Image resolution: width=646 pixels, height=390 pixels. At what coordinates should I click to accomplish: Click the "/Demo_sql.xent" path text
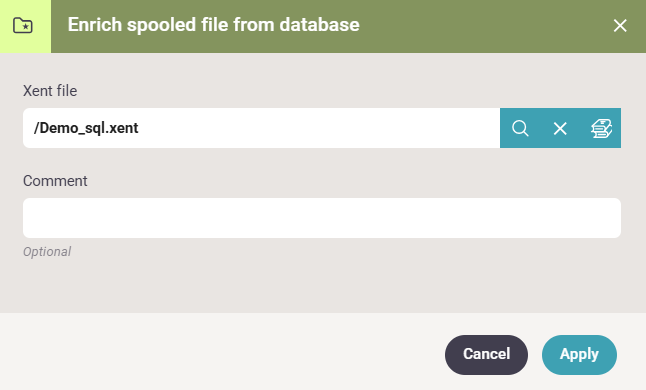pyautogui.click(x=86, y=128)
